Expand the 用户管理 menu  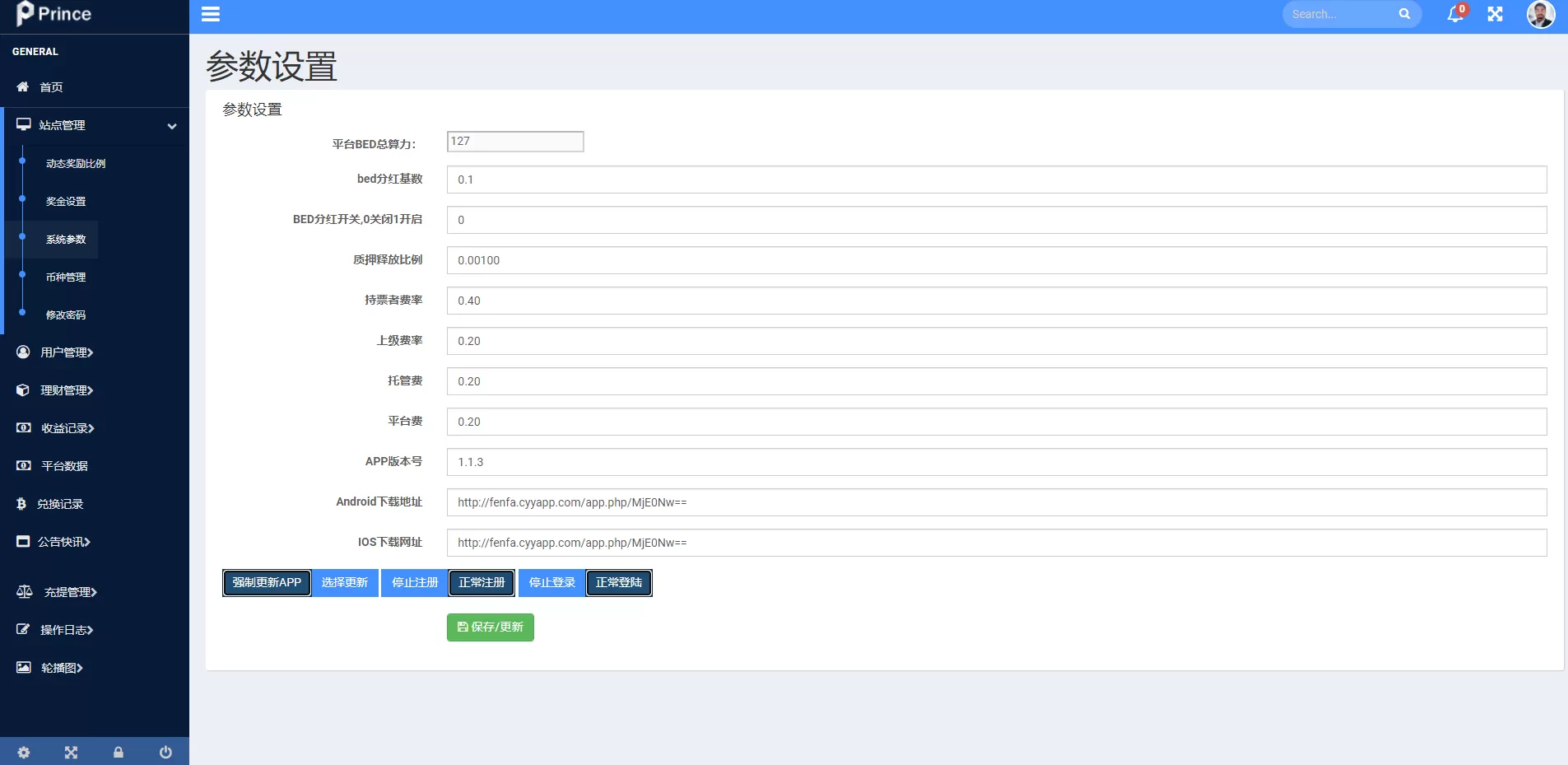point(67,352)
